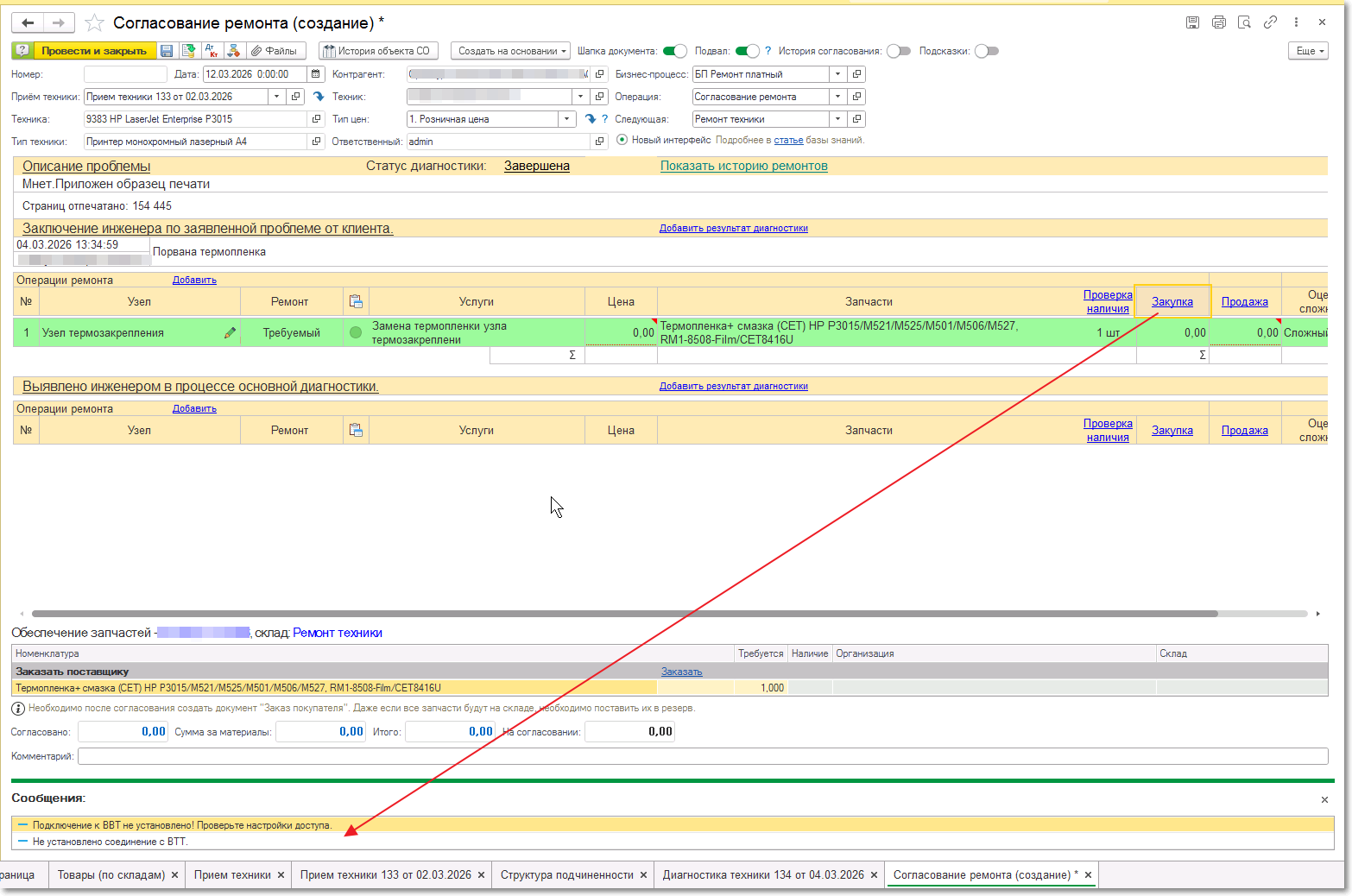
Task: Open the Создать на основании dropdown
Action: (510, 51)
